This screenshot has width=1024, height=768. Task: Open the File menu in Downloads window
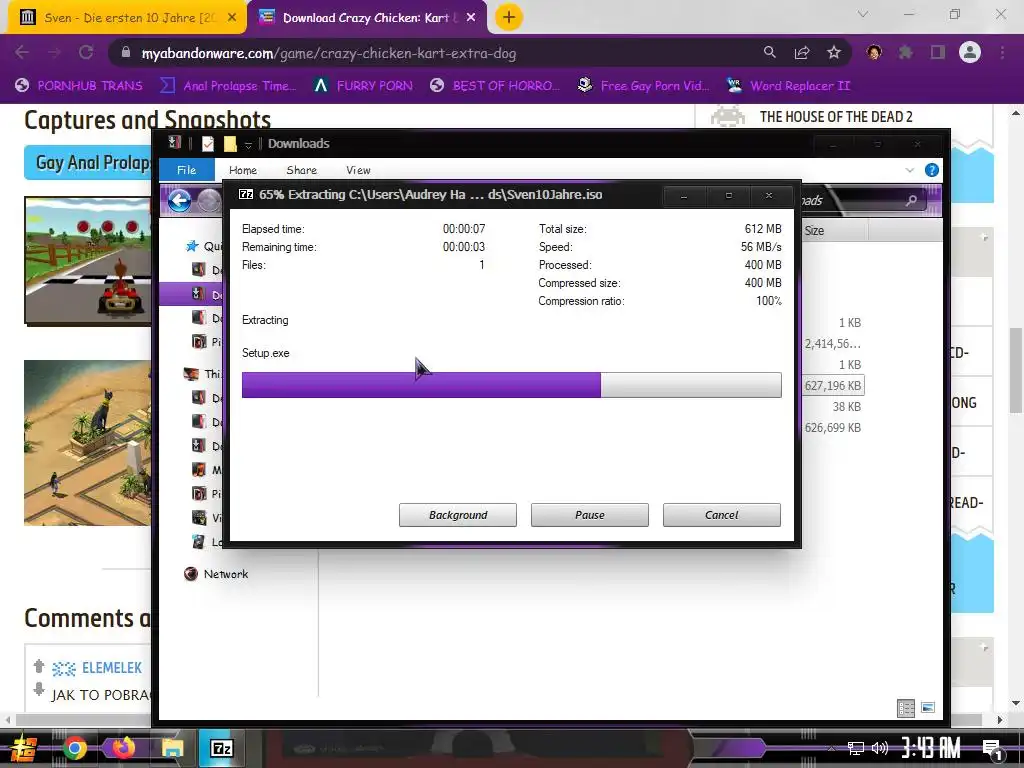[x=186, y=170]
